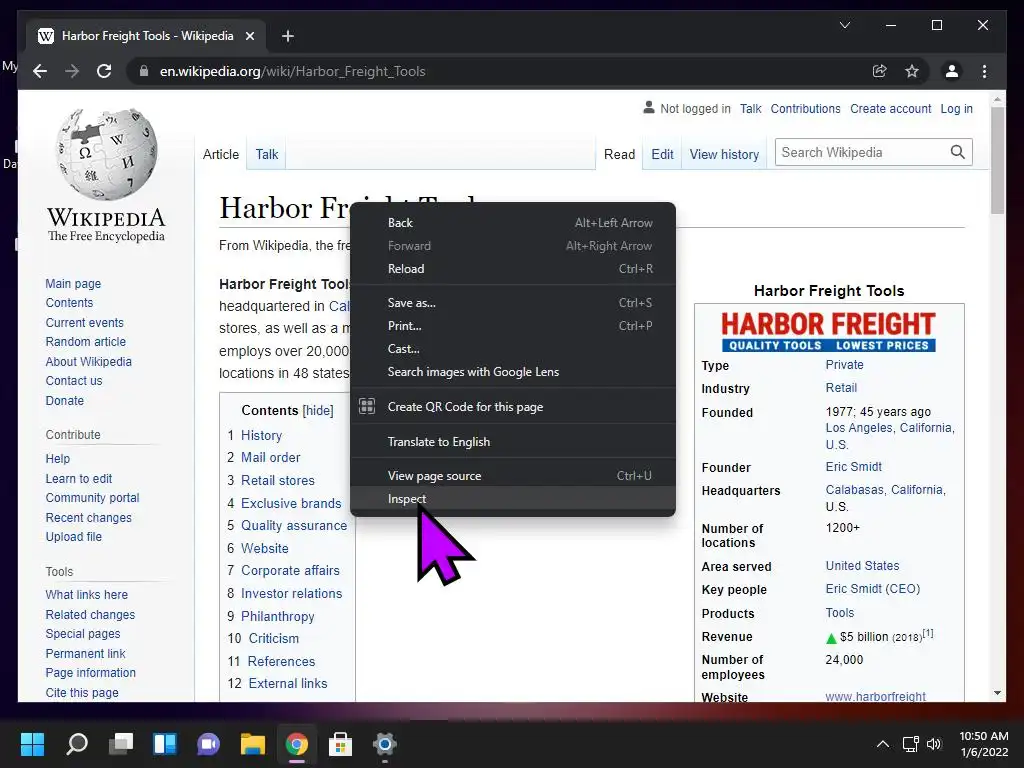Click the volume tray icon

pyautogui.click(x=934, y=744)
